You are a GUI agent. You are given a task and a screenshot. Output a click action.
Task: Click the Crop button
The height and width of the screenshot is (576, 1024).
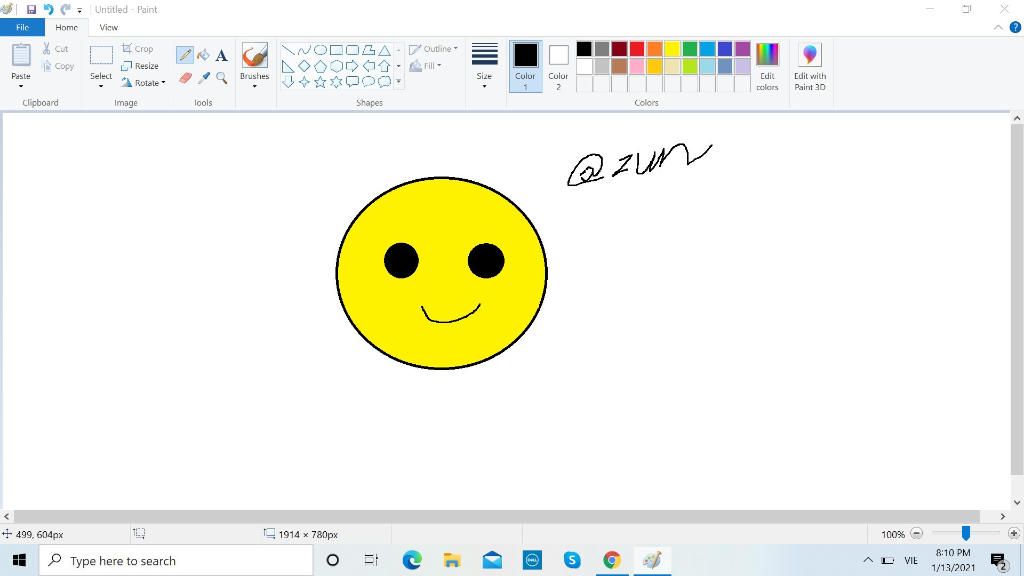tap(137, 49)
